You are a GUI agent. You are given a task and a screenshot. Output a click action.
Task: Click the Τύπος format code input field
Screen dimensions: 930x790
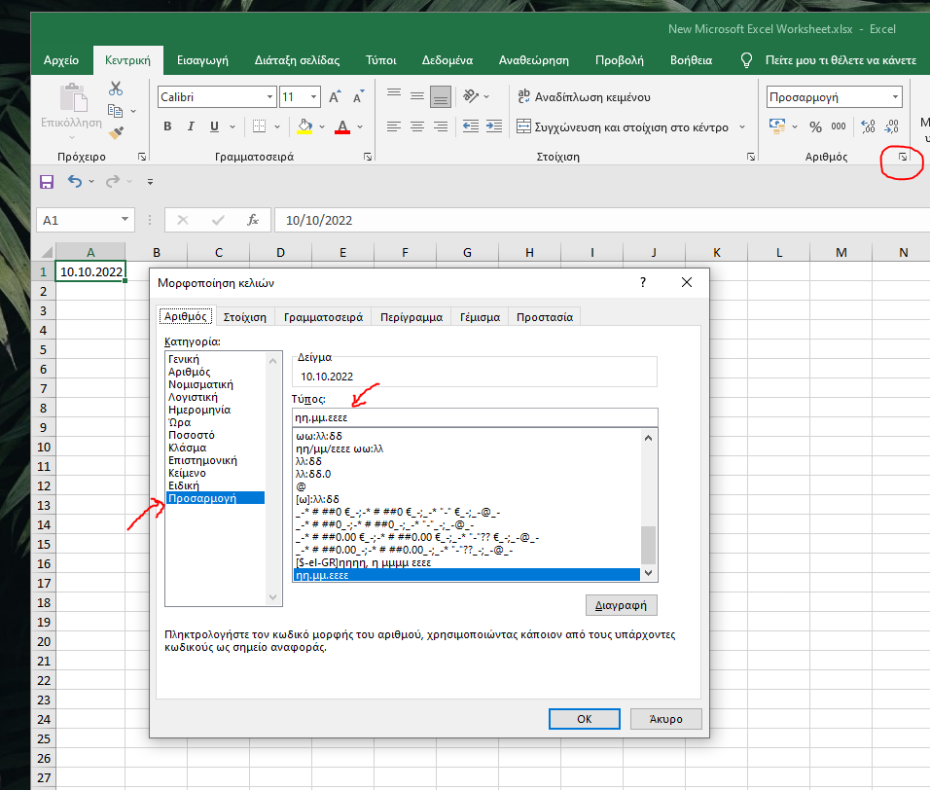click(x=474, y=418)
